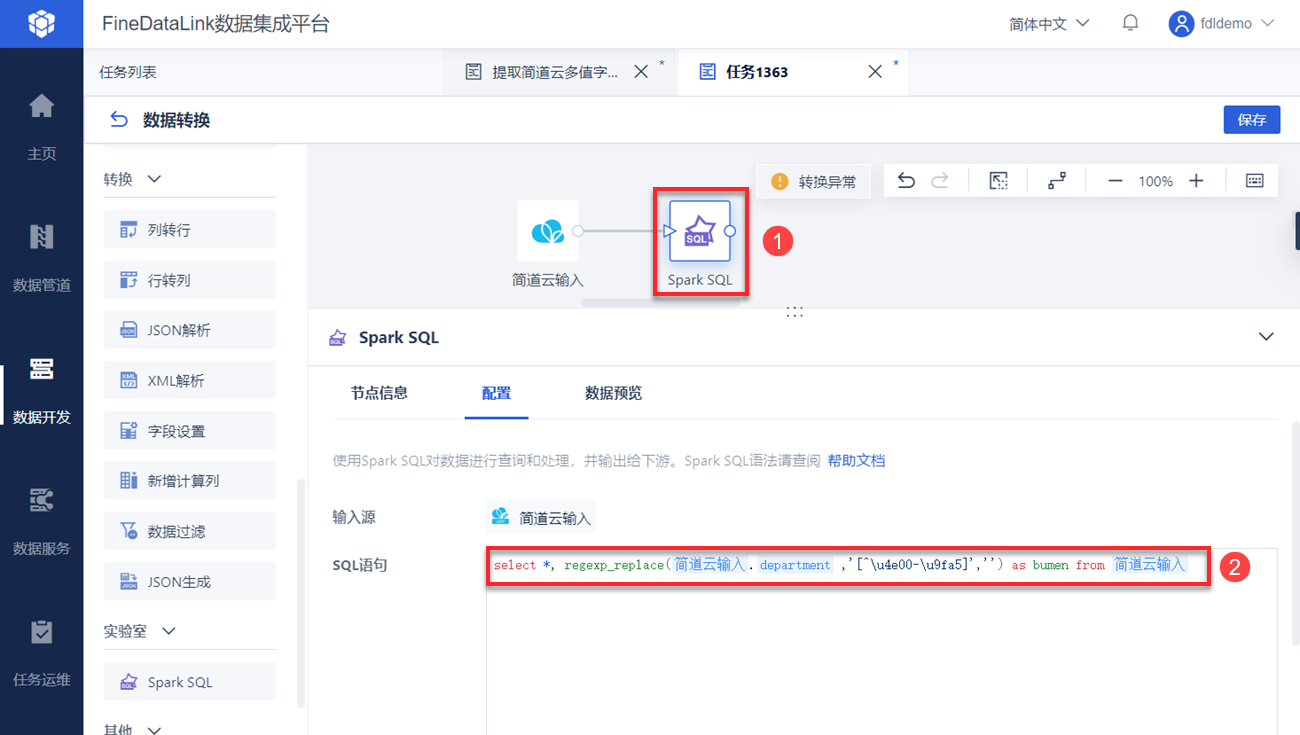Viewport: 1300px width, 735px height.
Task: Open the notification bell
Action: coord(1131,23)
